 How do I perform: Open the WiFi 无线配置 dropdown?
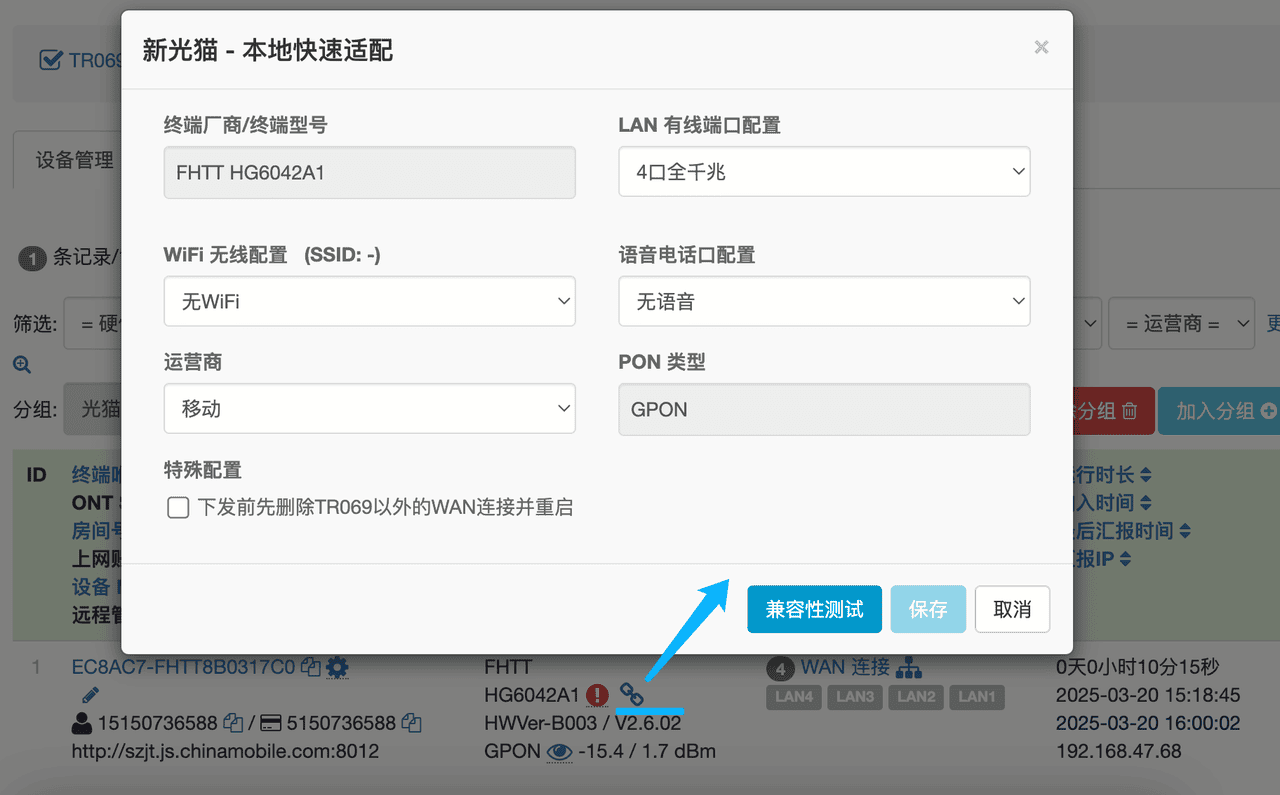369,301
